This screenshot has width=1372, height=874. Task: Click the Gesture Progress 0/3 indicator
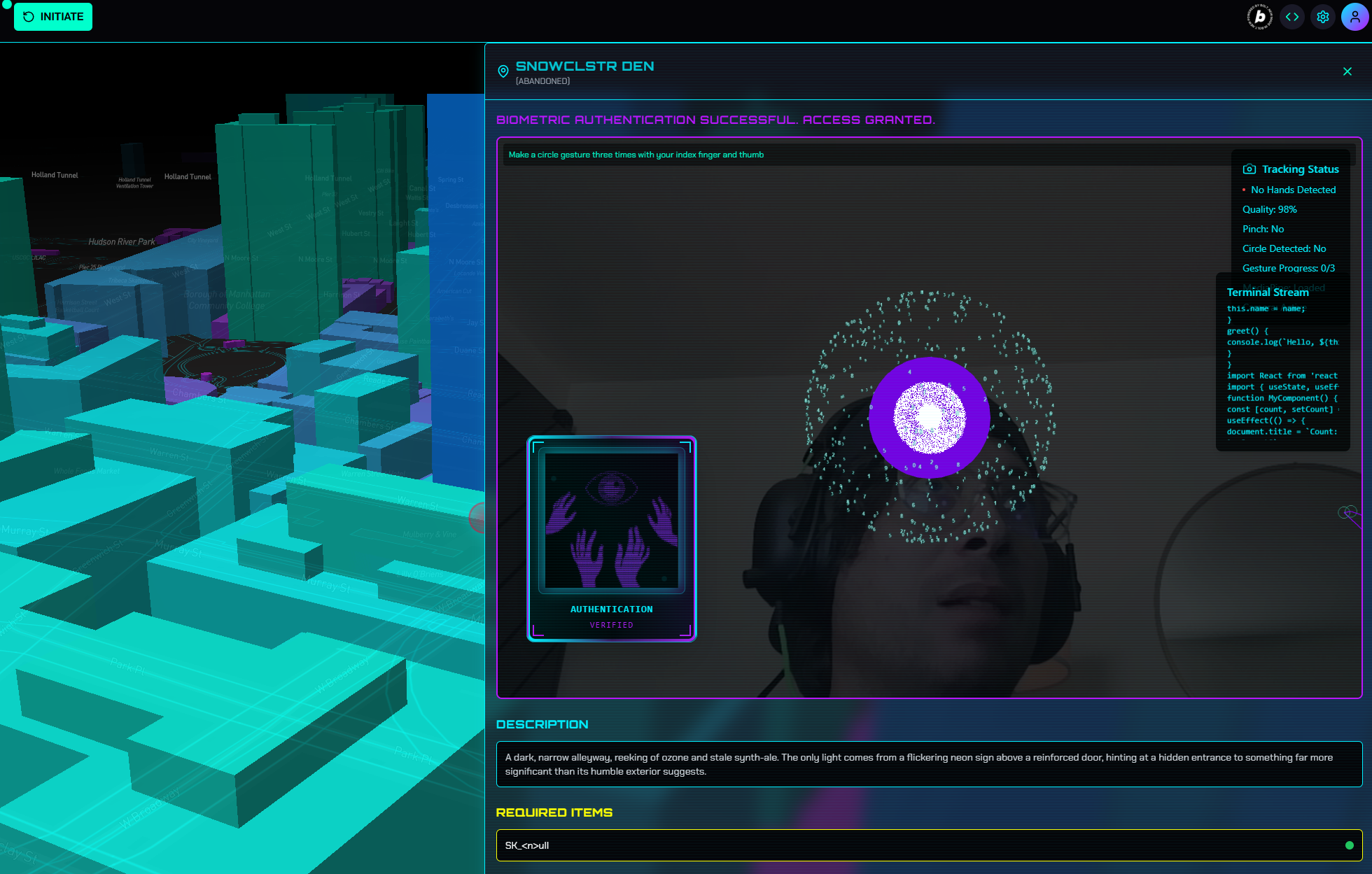pos(1288,268)
